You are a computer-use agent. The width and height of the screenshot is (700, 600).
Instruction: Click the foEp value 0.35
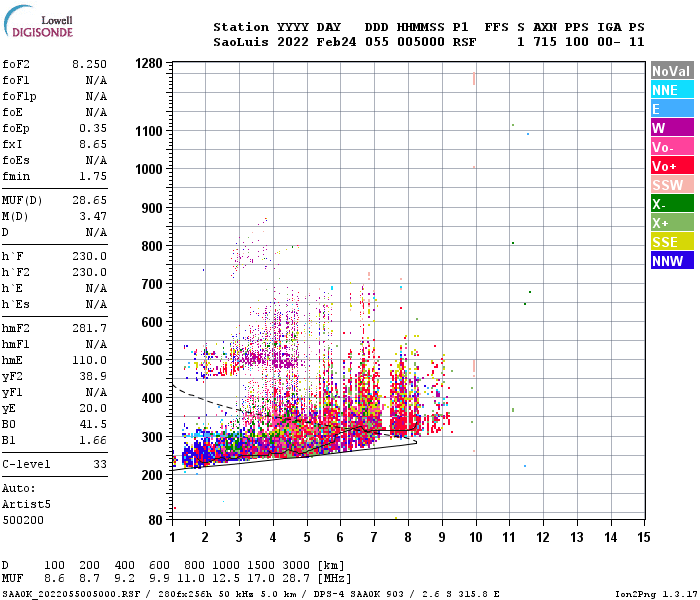93,128
